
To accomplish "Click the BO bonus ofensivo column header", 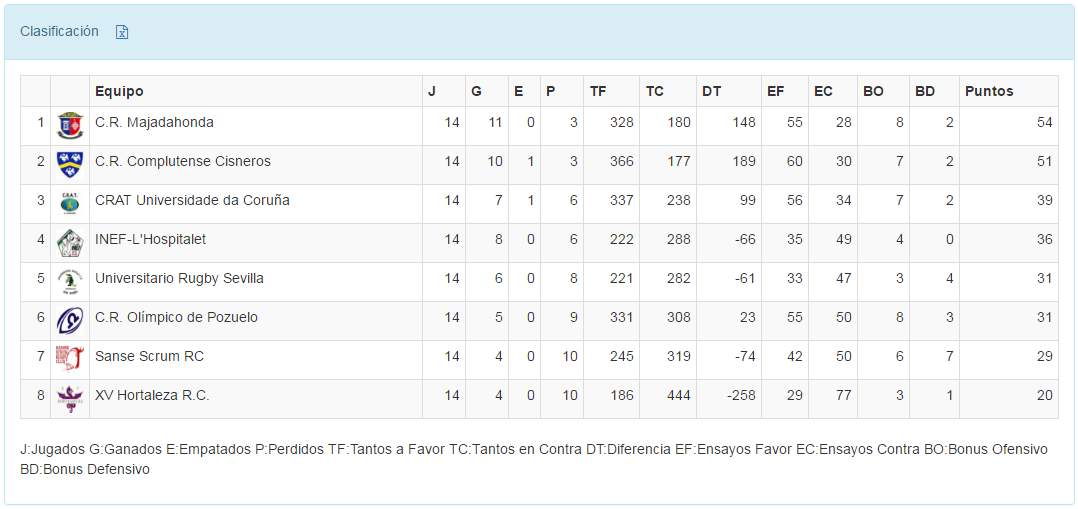I will (873, 92).
